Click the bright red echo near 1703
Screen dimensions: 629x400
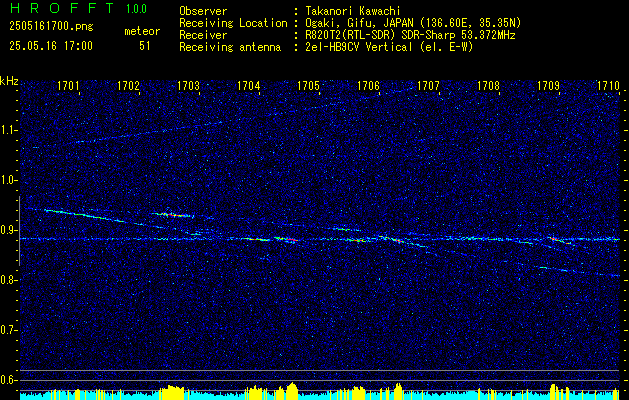(x=173, y=215)
